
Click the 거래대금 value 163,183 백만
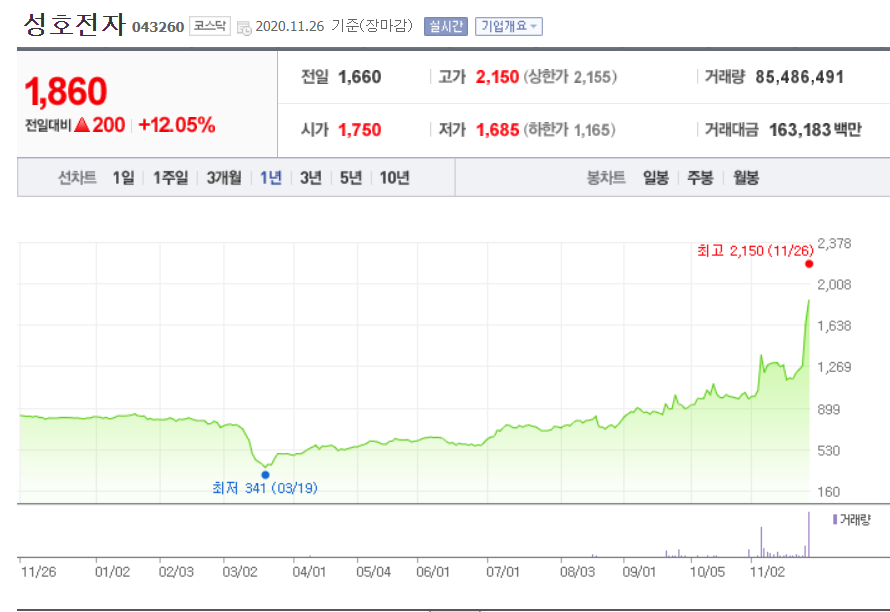[815, 130]
